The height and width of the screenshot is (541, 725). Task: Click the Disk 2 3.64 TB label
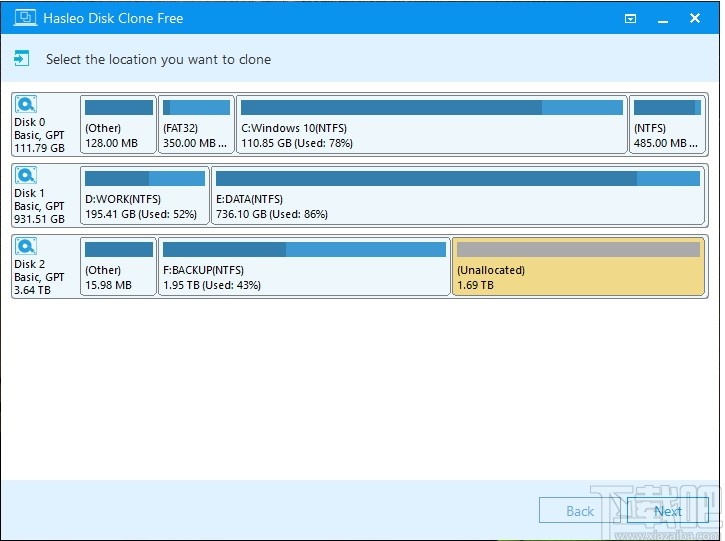point(32,290)
